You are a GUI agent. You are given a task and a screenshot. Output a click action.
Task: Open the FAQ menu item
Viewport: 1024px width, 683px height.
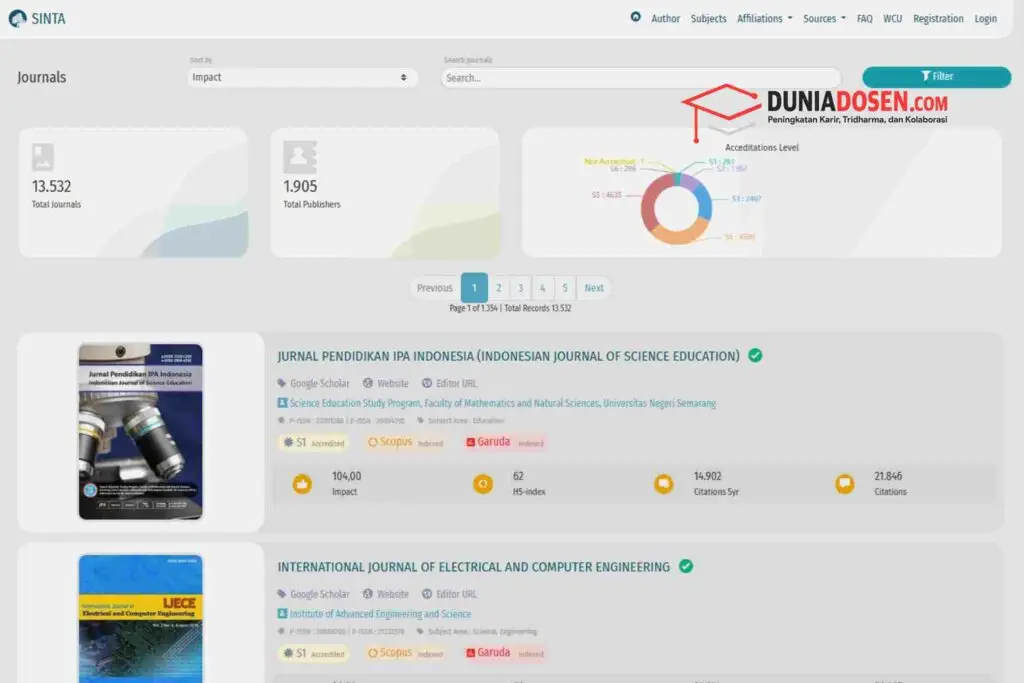[864, 17]
